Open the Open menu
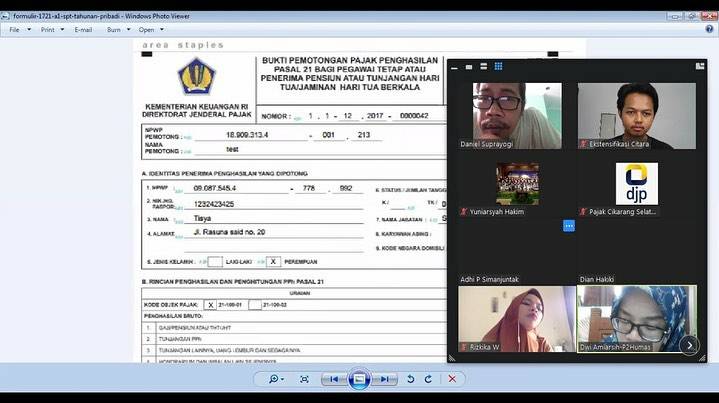This screenshot has width=719, height=403. tap(149, 30)
